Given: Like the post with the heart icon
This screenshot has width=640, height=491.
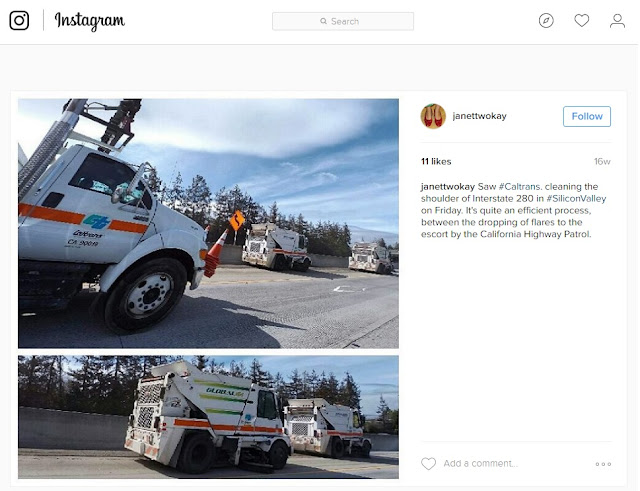Looking at the screenshot, I should pyautogui.click(x=429, y=464).
